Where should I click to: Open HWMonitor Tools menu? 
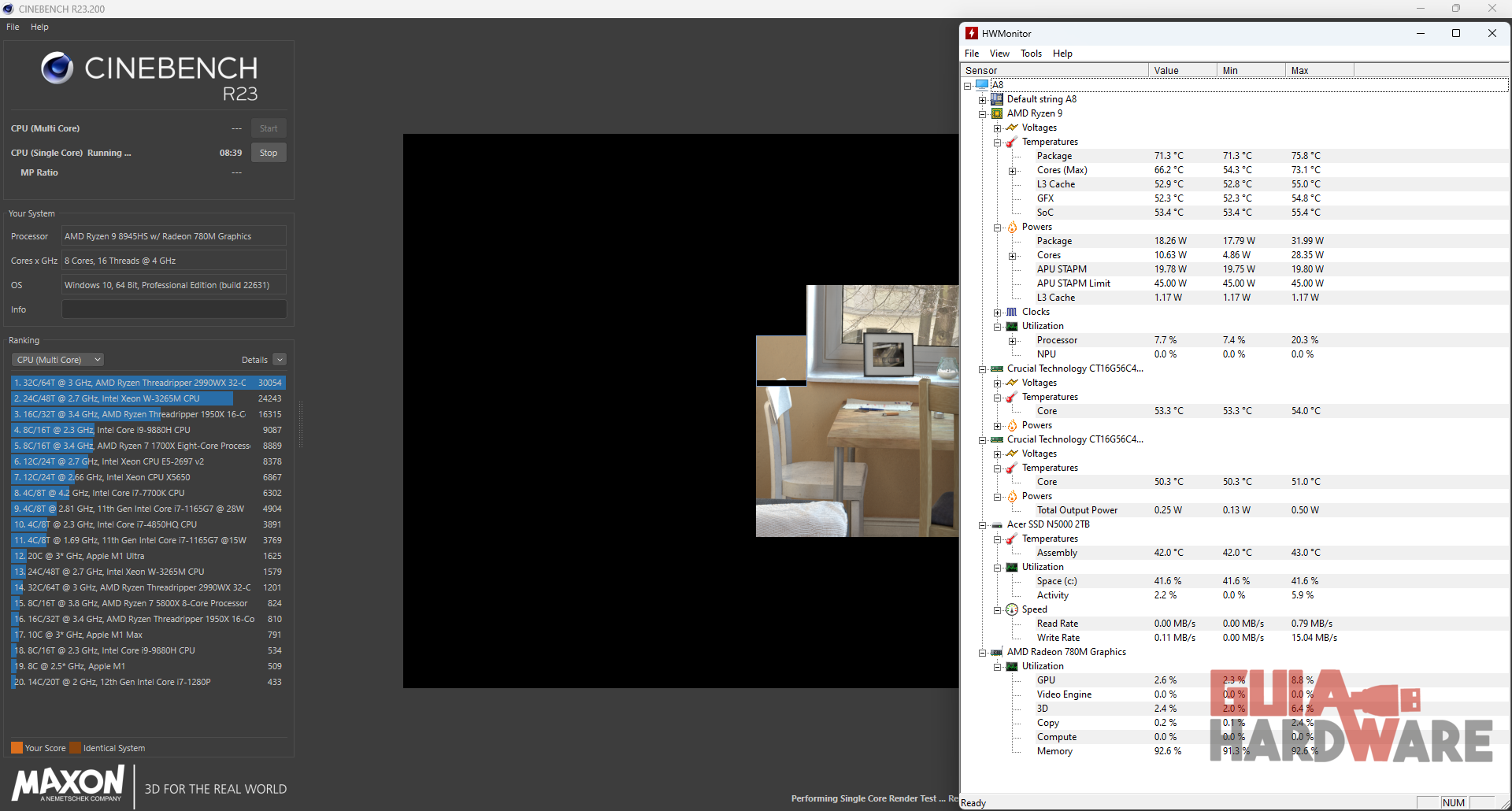click(x=1031, y=54)
